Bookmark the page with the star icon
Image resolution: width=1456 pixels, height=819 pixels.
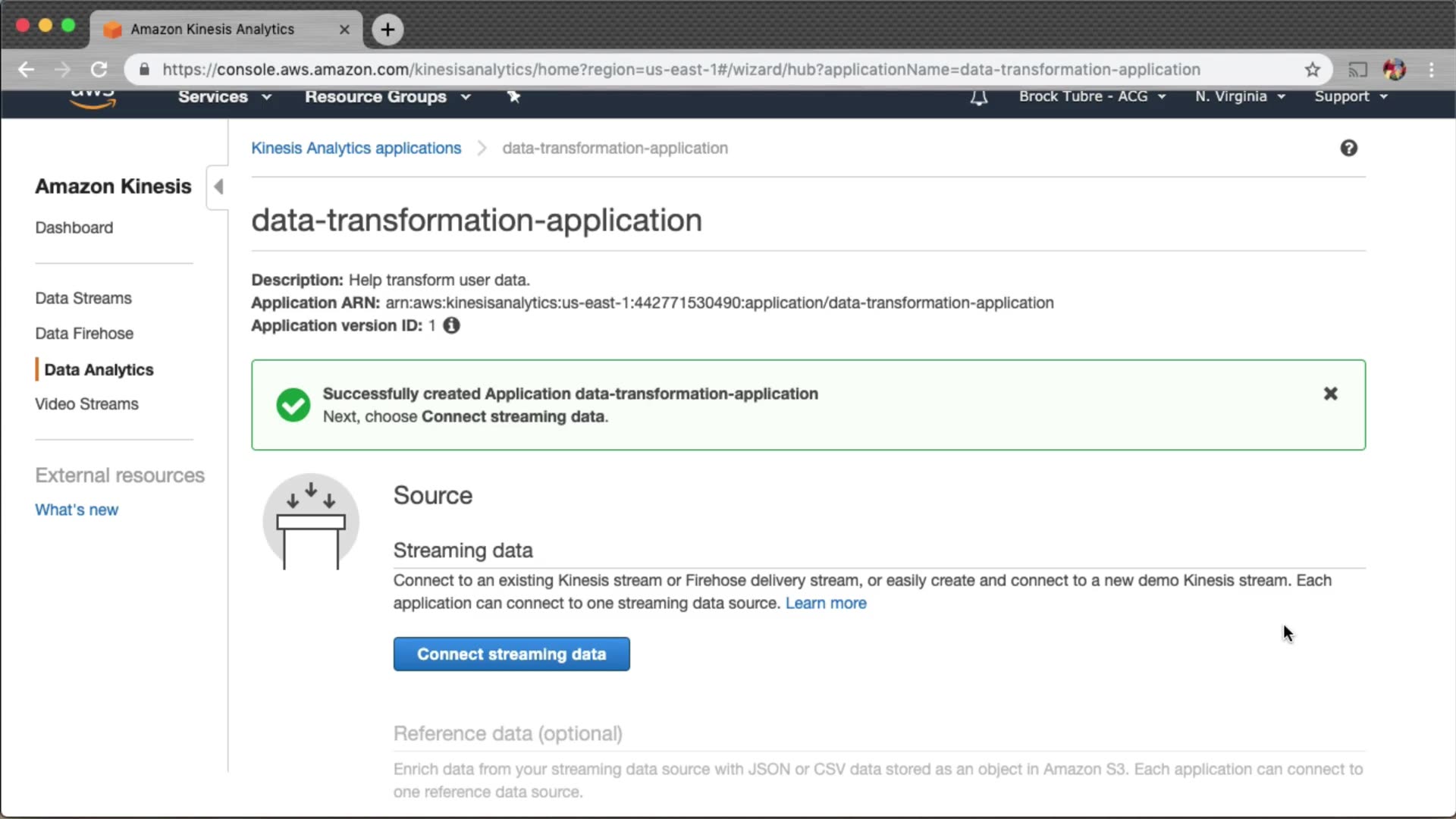[x=1313, y=70]
